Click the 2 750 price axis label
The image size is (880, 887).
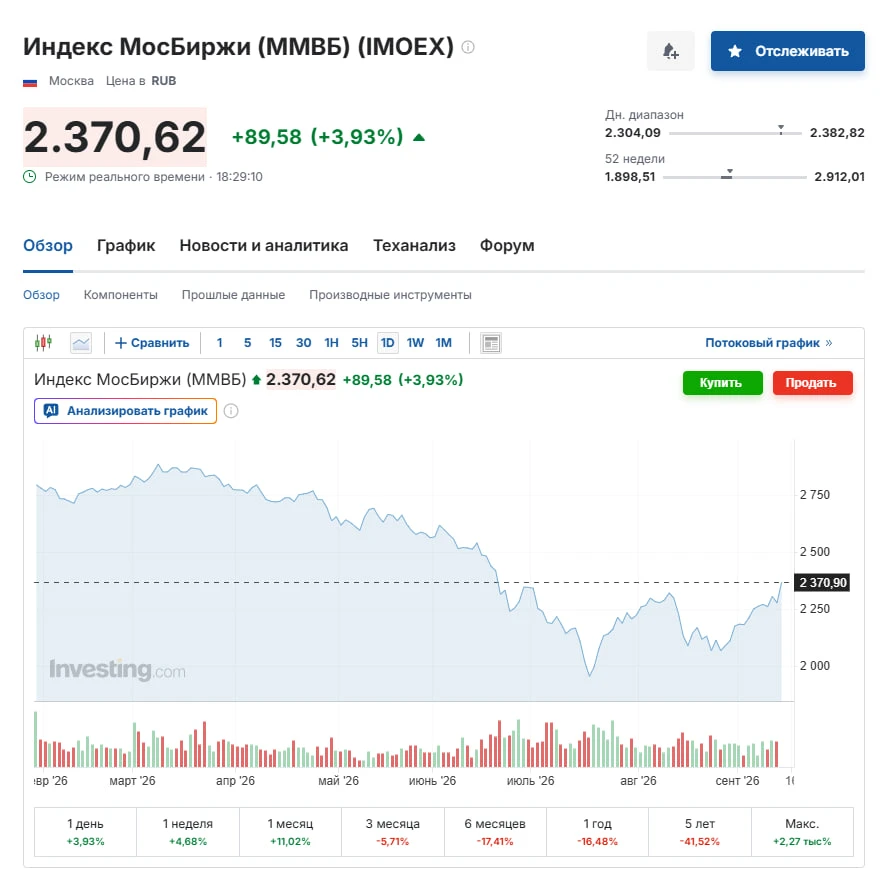point(814,494)
